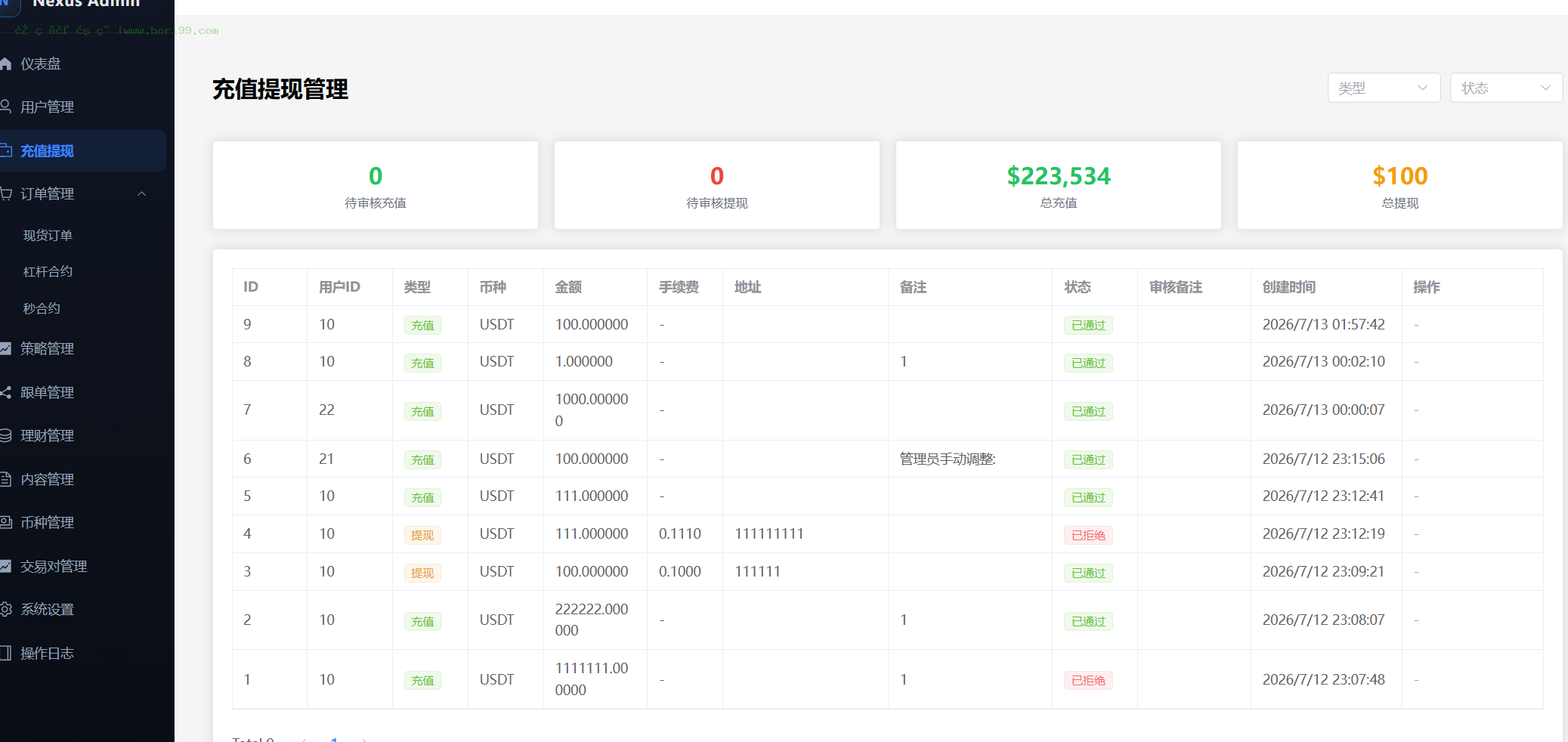Click the 已通过 status in row ID 3
The image size is (1568, 742).
(1088, 574)
